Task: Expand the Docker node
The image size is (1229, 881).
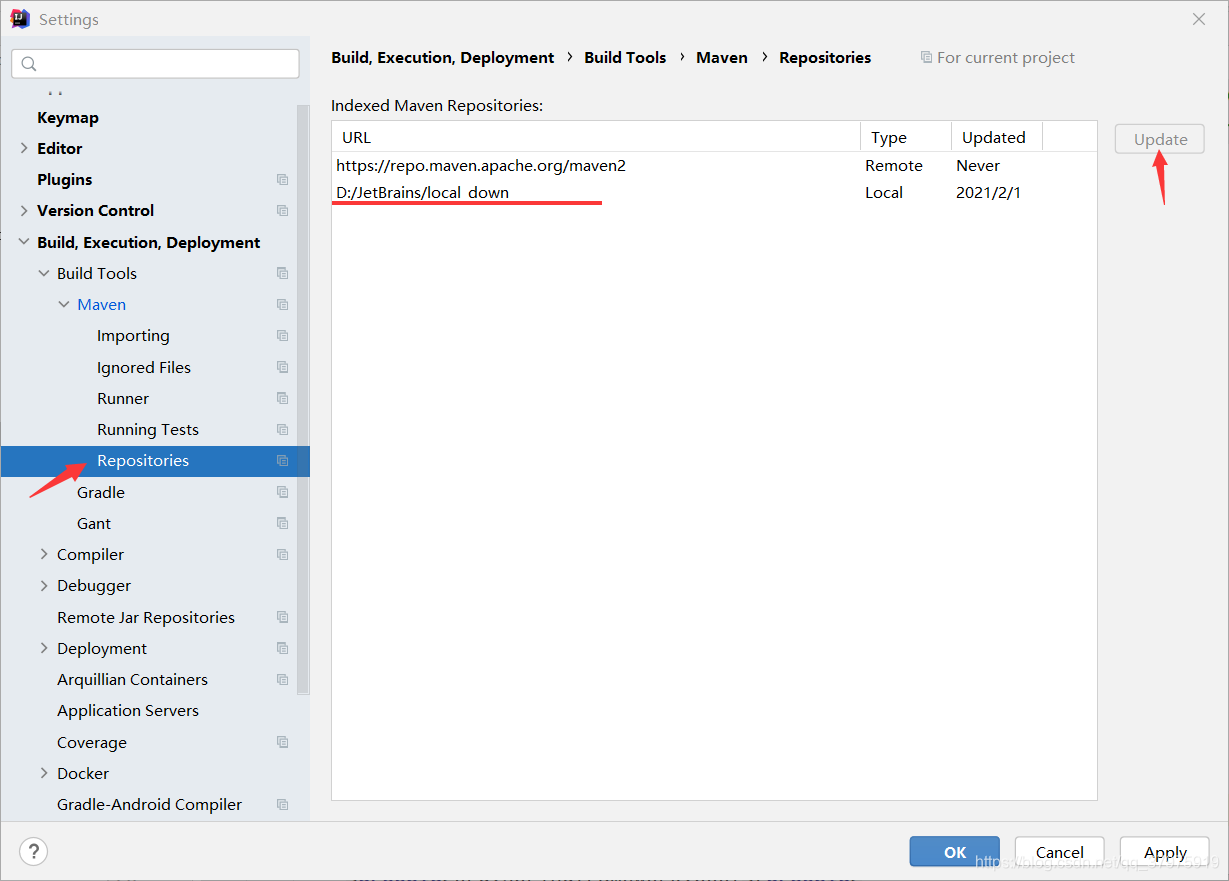Action: pos(44,774)
